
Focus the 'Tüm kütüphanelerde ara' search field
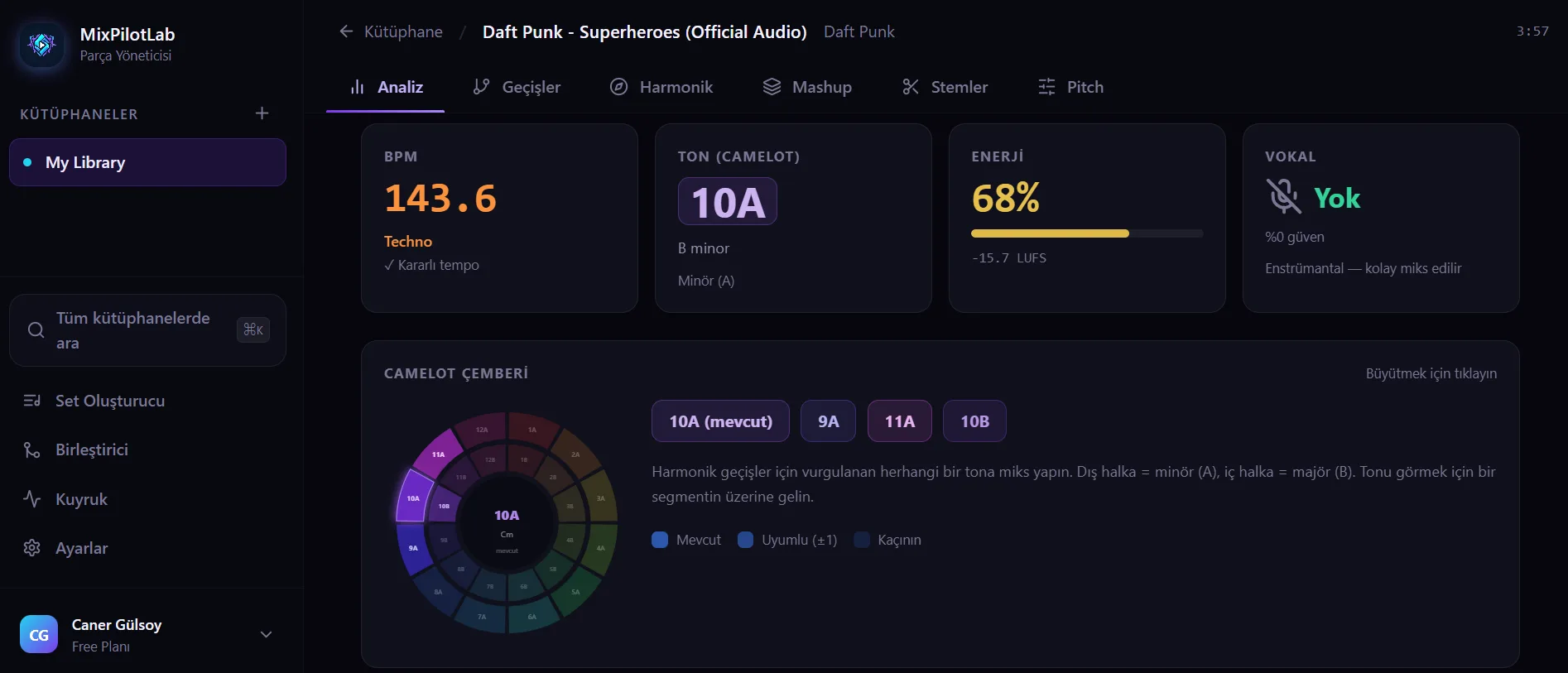click(147, 330)
